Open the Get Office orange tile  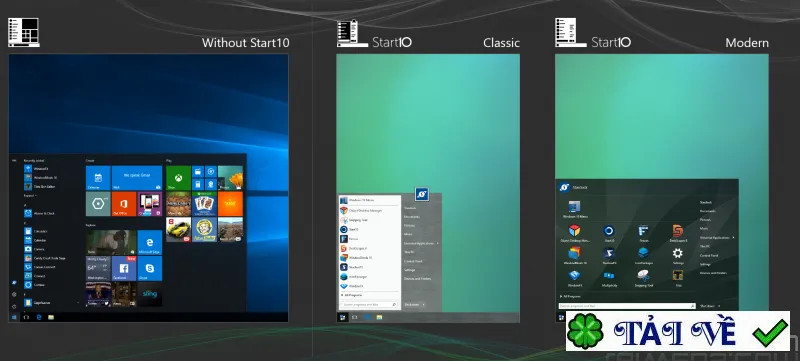click(124, 204)
